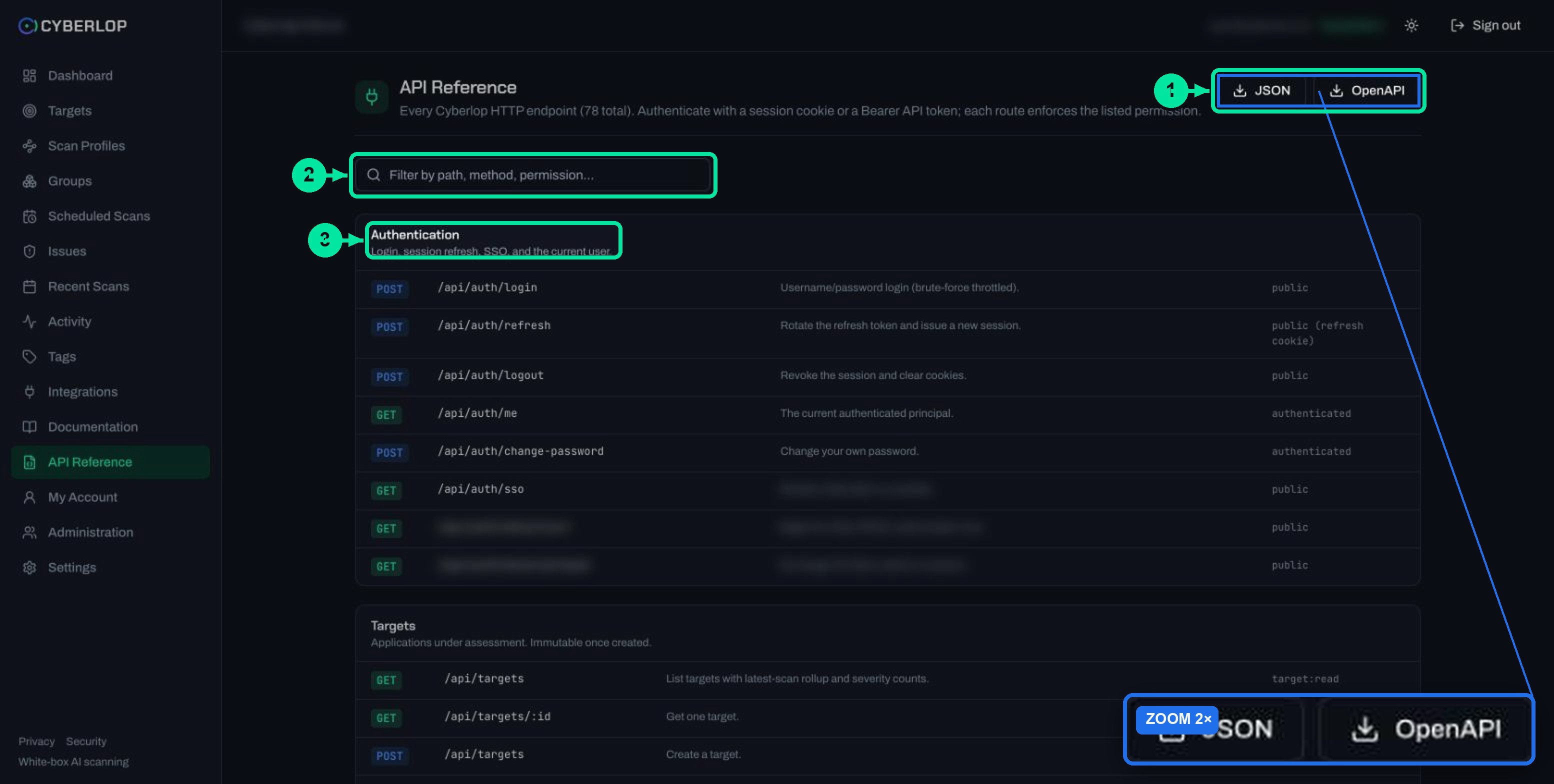Click the My Account person icon

(29, 497)
